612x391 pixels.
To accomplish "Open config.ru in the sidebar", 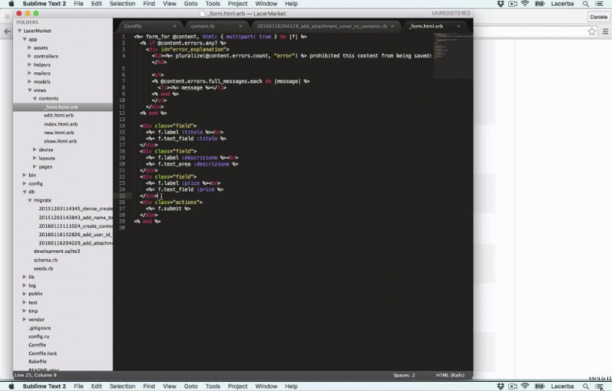I will point(39,336).
